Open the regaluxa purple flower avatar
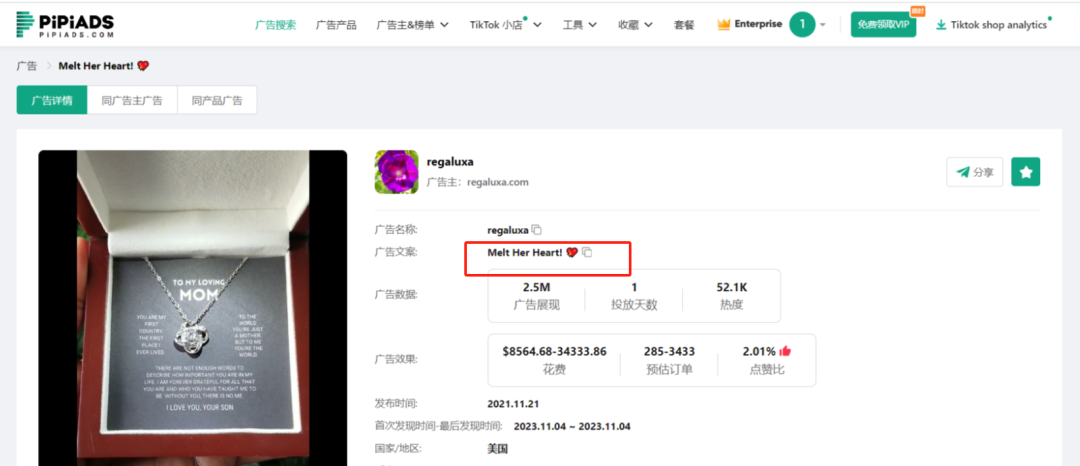The width and height of the screenshot is (1080, 466). [x=397, y=172]
